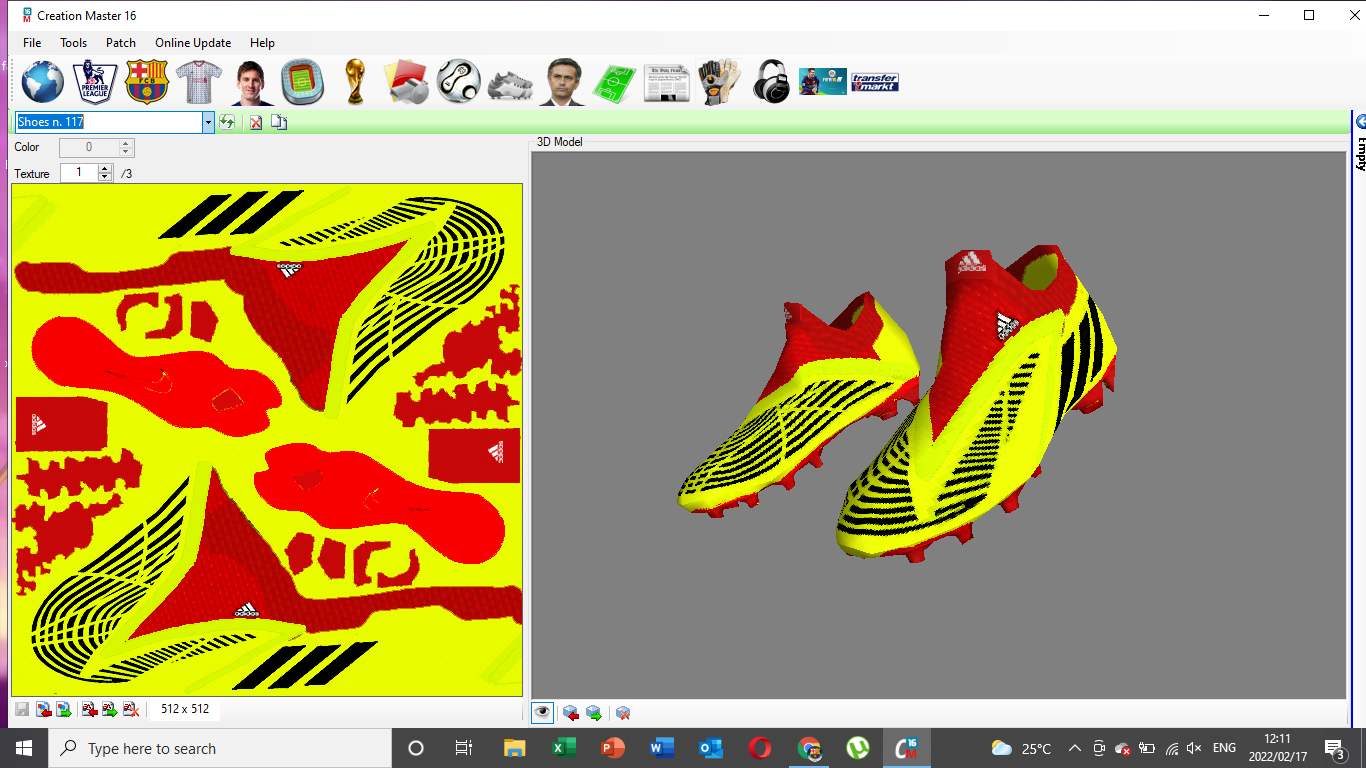Select the Shoes n. 117 combo box field
The width and height of the screenshot is (1366, 768).
tap(109, 122)
